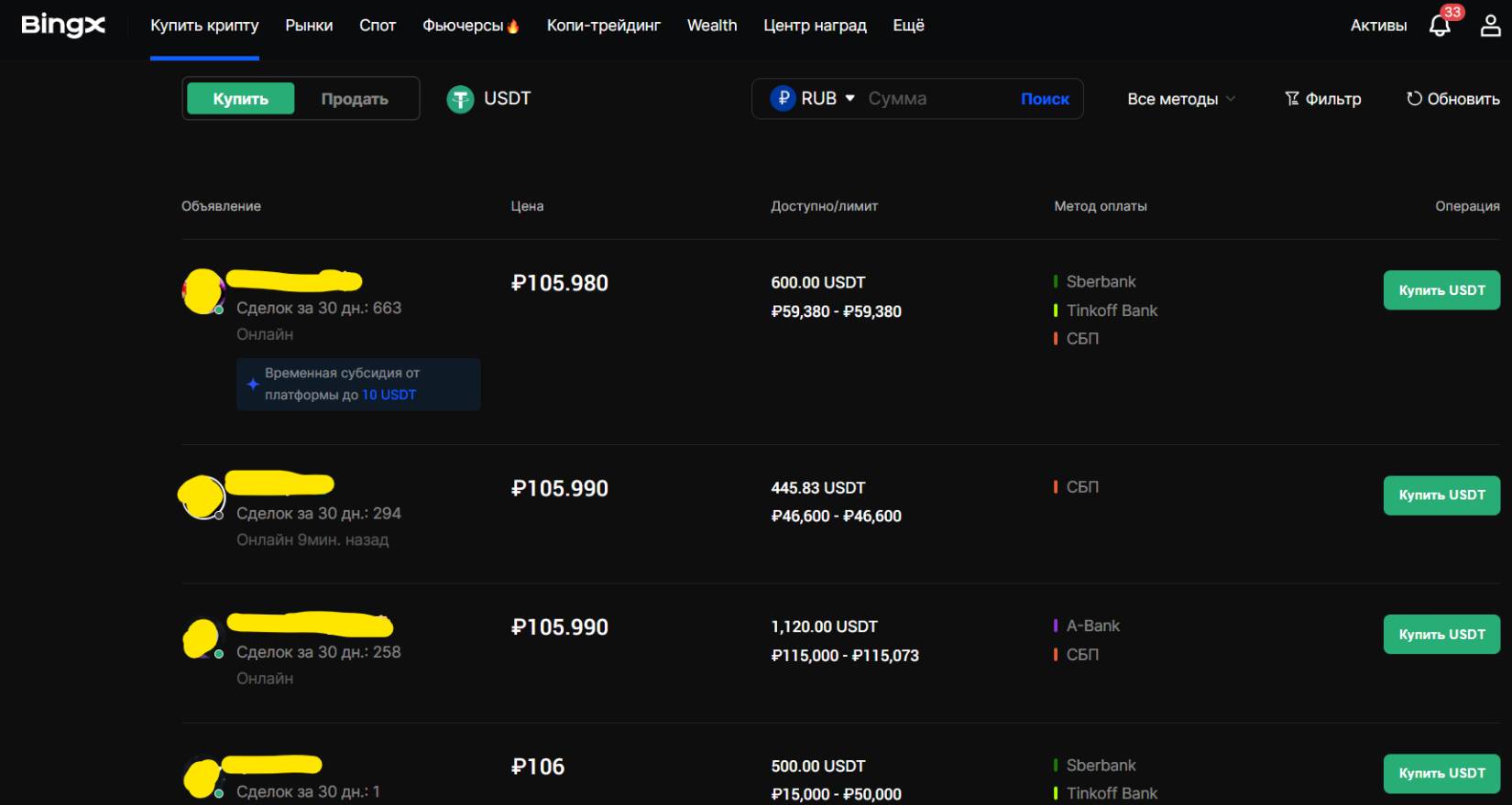Click the Сумма amount input field
The width and height of the screenshot is (1512, 805).
pos(935,99)
